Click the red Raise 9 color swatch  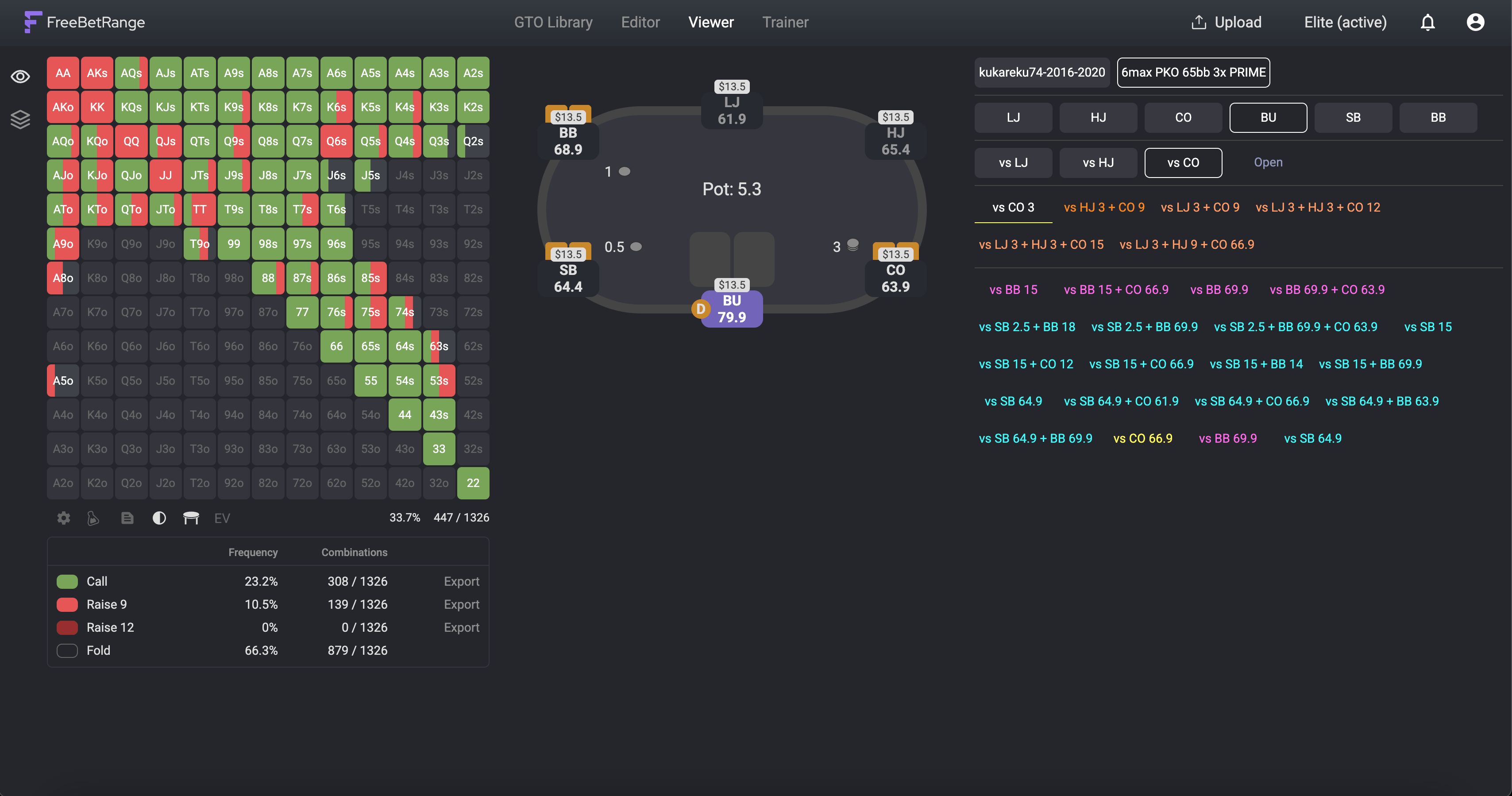pos(67,604)
